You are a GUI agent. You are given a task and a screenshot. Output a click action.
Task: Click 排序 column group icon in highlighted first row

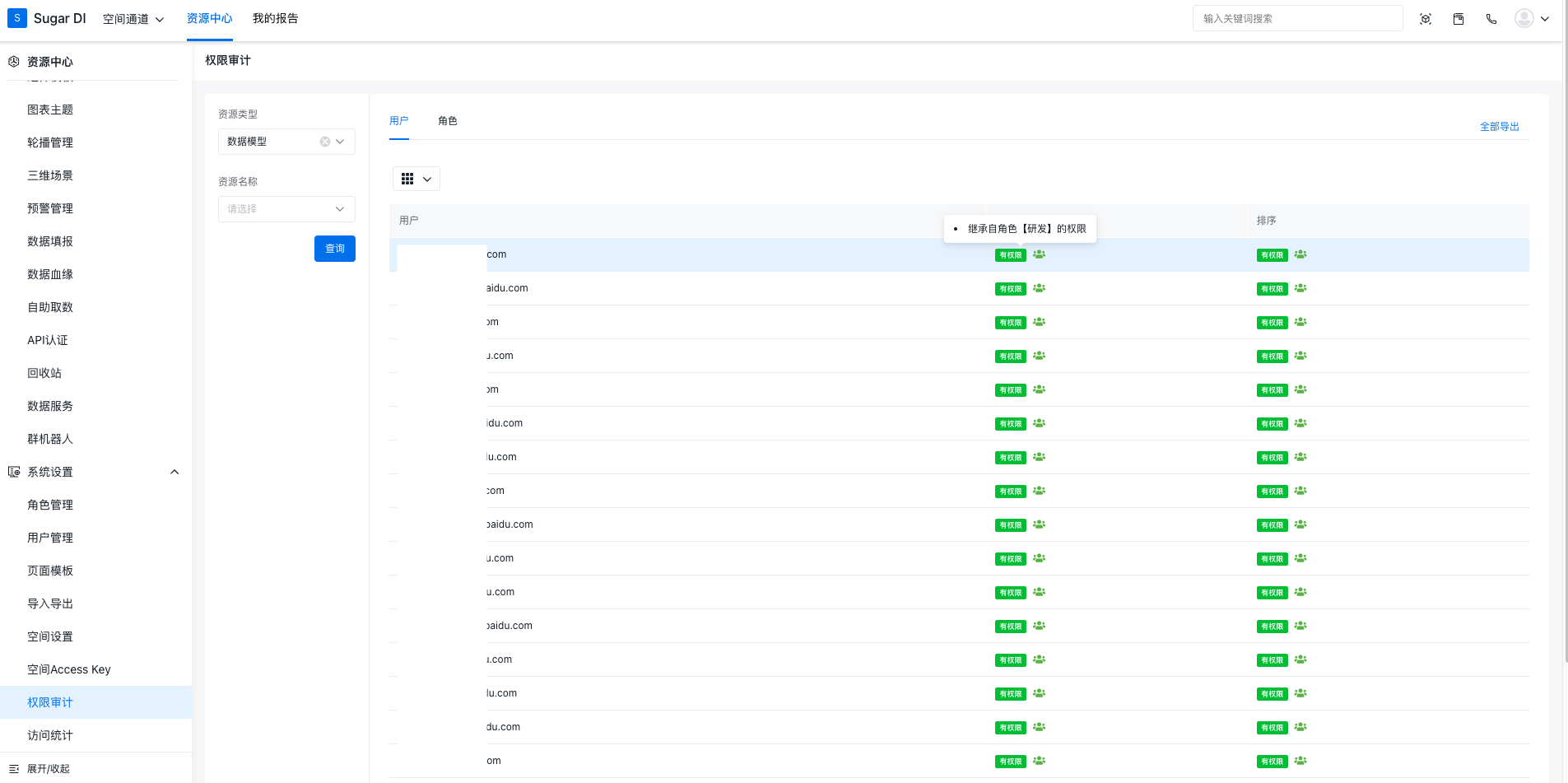pos(1300,254)
